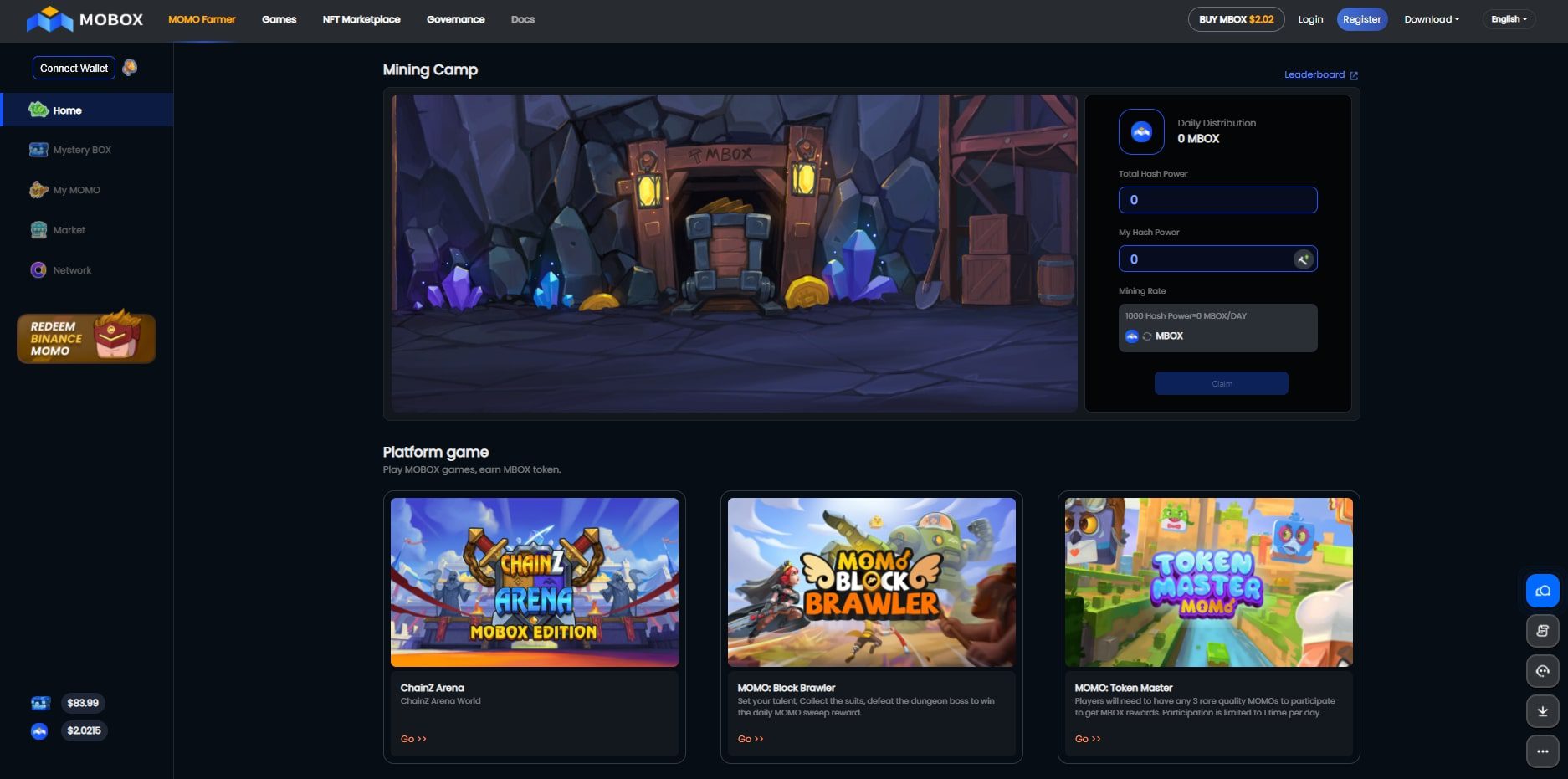Image resolution: width=1568 pixels, height=779 pixels.
Task: Click the Connect Wallet button
Action: tap(74, 68)
